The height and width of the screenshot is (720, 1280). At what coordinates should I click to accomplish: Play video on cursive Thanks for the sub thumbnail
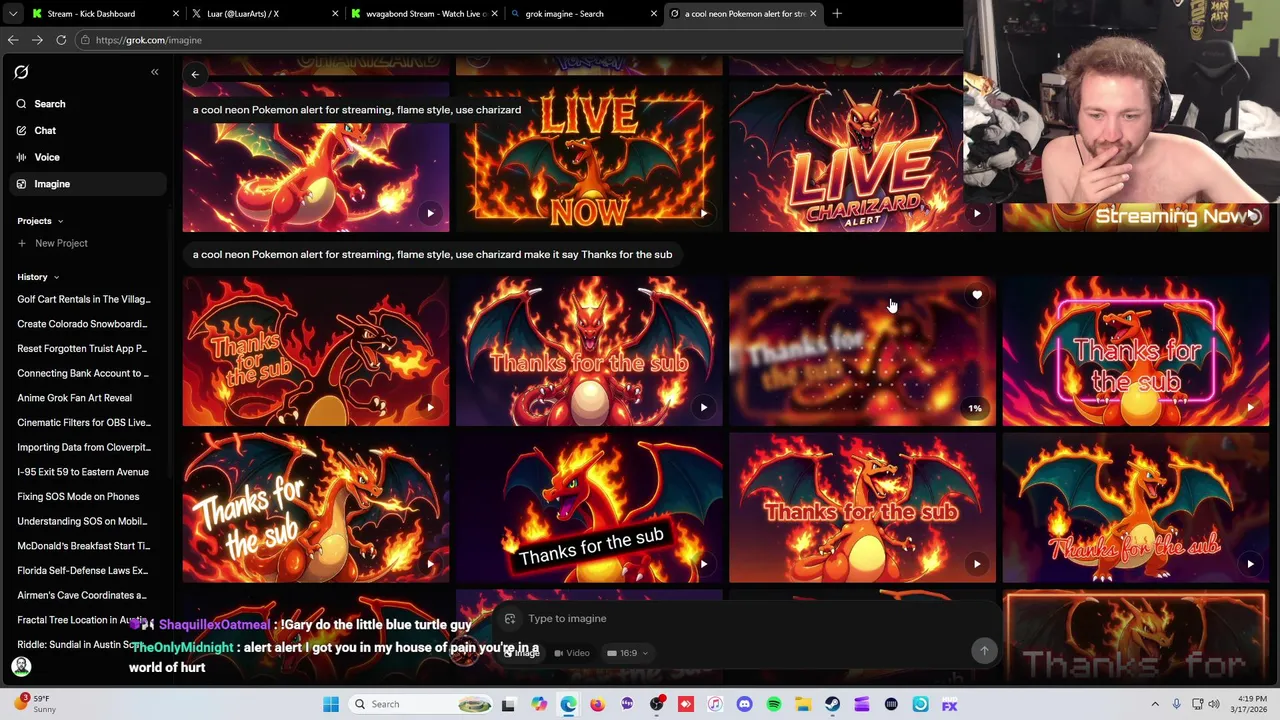click(1250, 564)
